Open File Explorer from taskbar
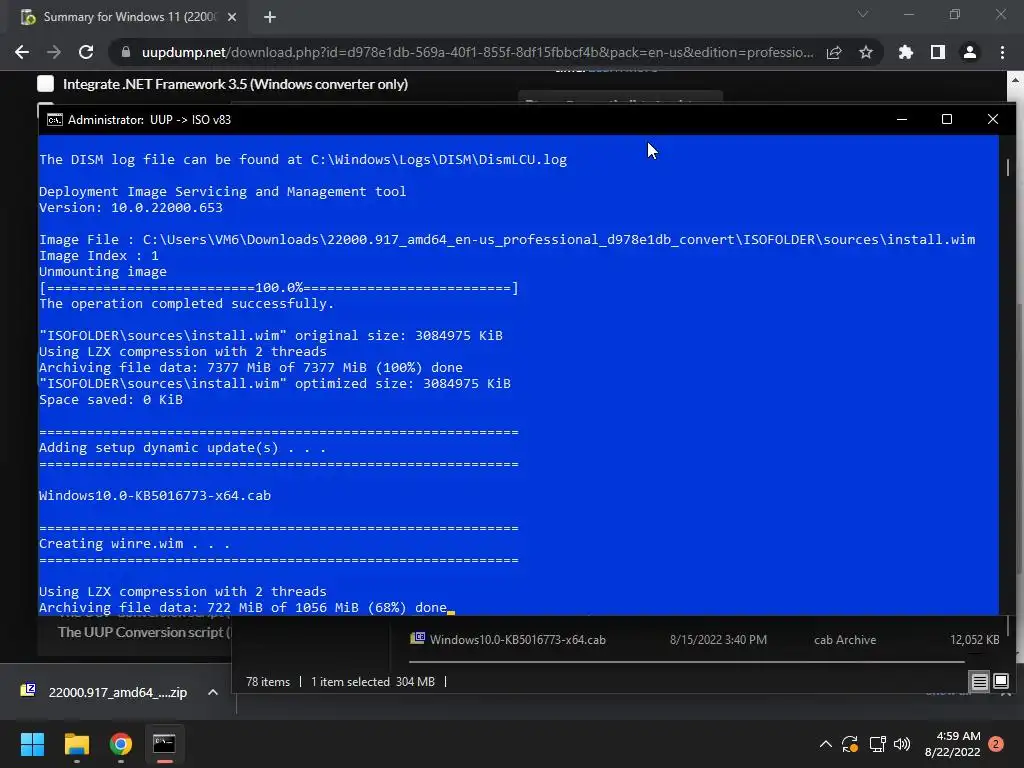The image size is (1024, 768). tap(76, 744)
